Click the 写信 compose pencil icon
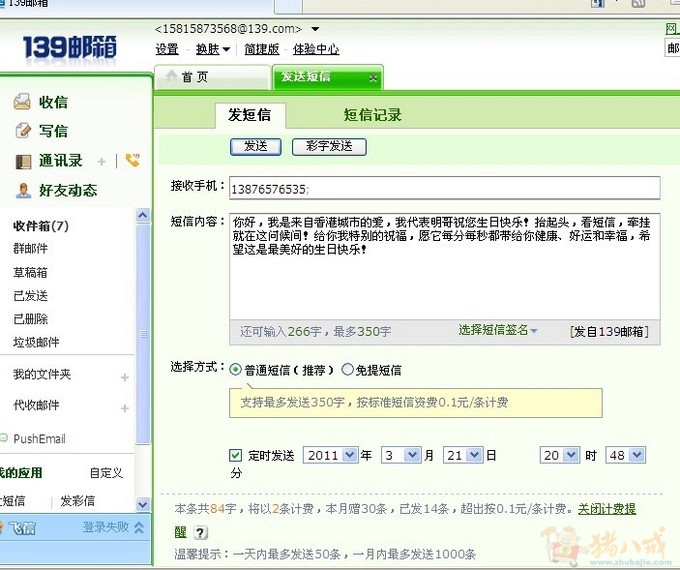The image size is (680, 570). 23,131
